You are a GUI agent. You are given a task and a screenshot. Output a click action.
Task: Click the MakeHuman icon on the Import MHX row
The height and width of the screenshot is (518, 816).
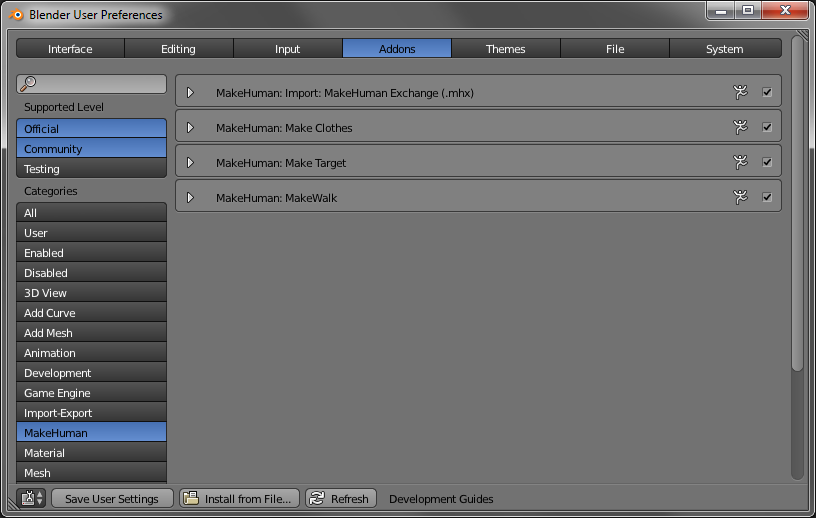tap(740, 92)
